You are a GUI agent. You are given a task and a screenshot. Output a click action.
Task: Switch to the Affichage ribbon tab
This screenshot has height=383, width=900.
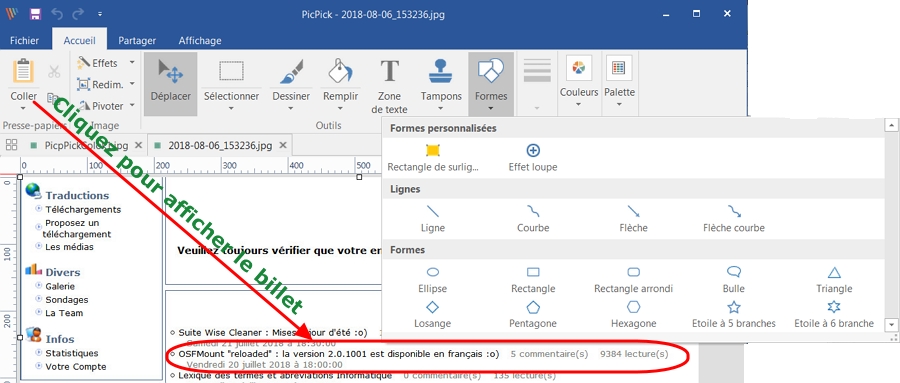(200, 40)
